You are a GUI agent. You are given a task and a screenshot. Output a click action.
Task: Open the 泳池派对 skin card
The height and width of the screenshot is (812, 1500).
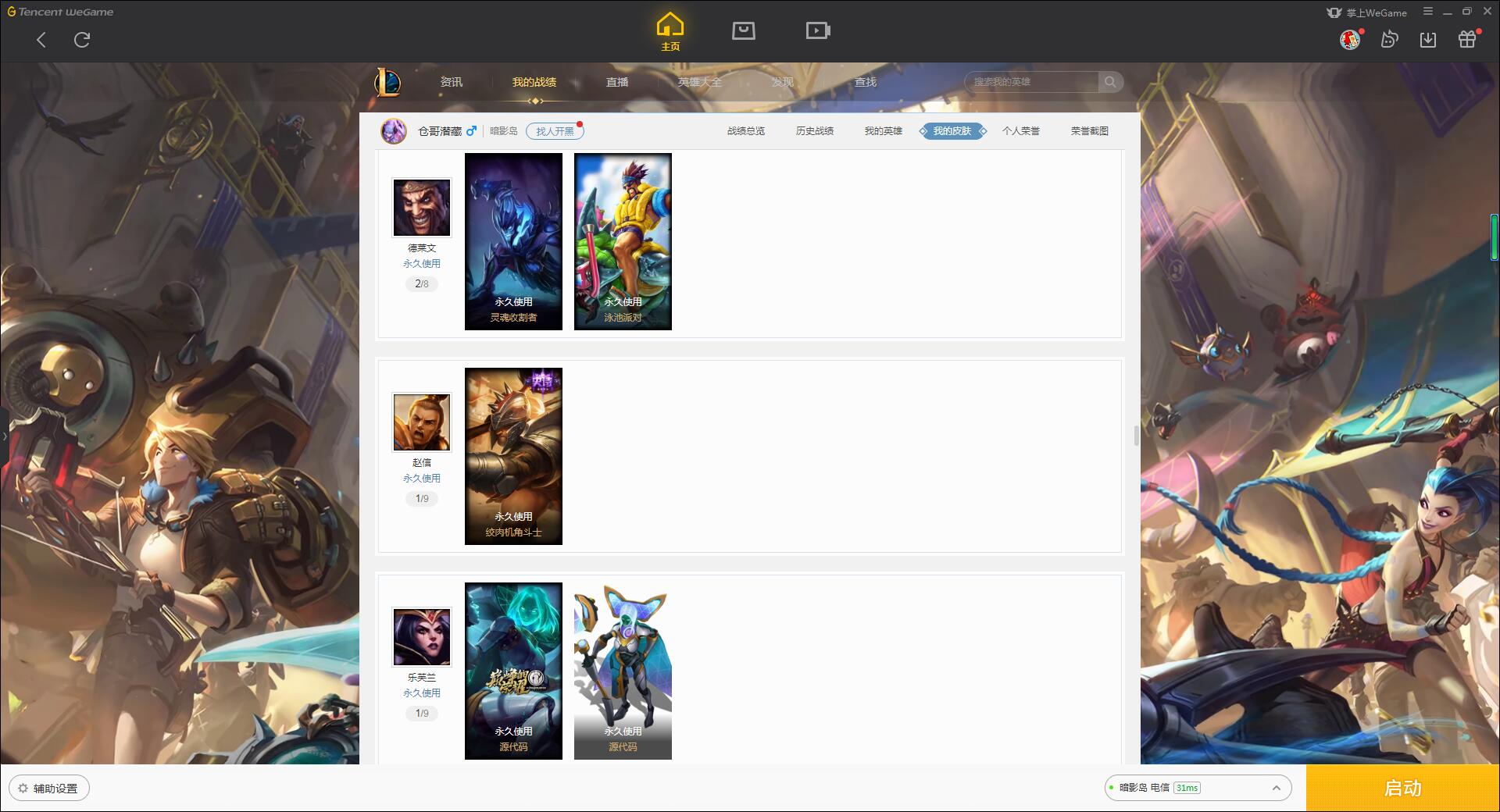pyautogui.click(x=623, y=241)
